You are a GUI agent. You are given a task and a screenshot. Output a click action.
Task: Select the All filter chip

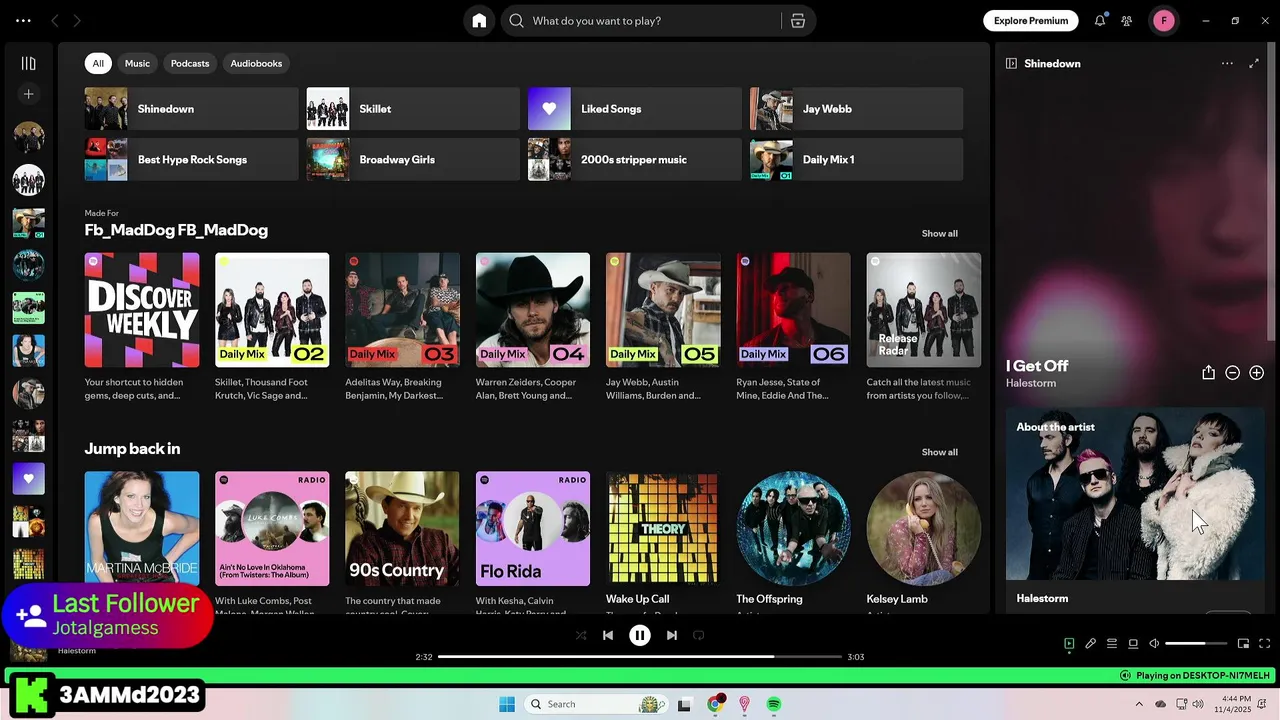click(x=98, y=63)
